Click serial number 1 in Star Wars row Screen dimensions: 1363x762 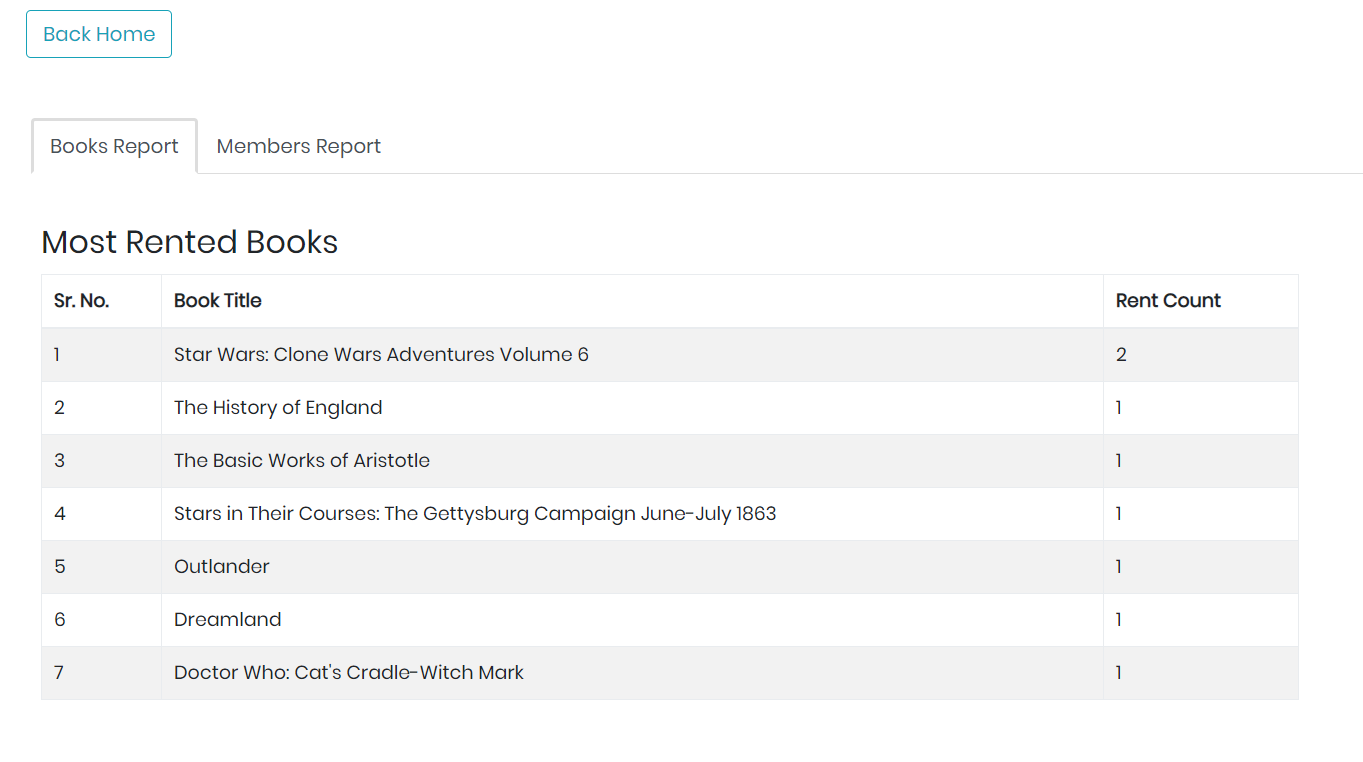[x=57, y=354]
